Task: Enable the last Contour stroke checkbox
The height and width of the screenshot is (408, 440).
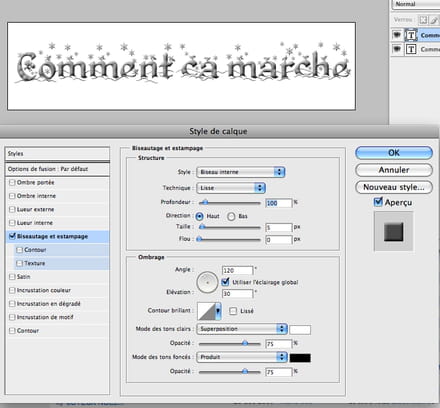Action: point(12,331)
